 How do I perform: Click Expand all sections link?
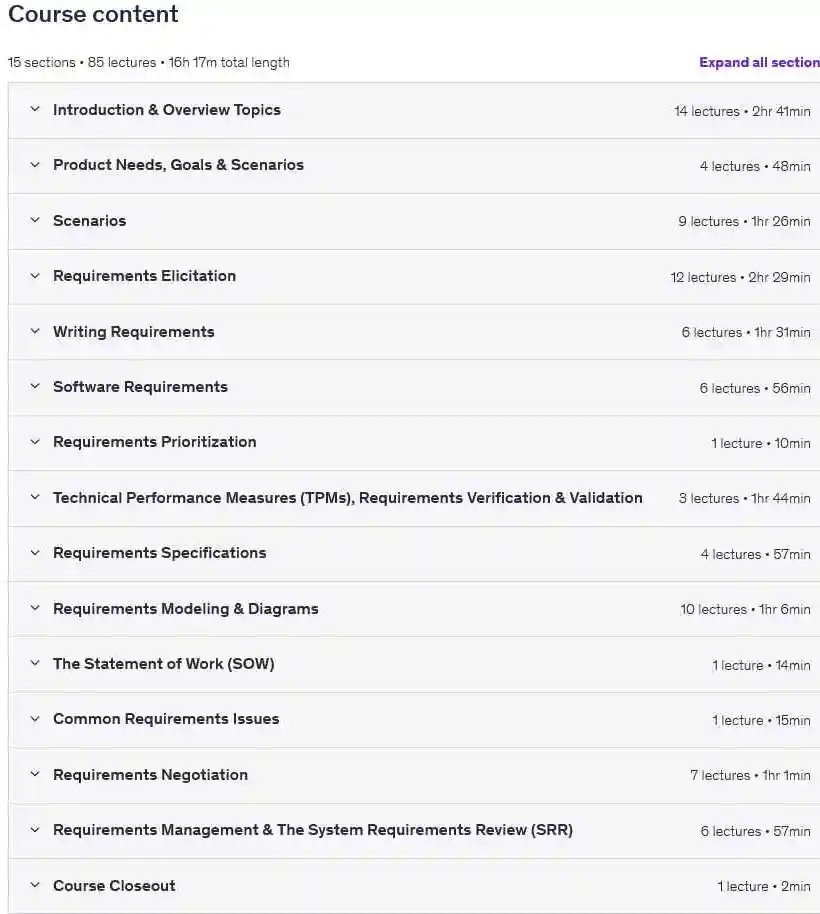(x=759, y=62)
